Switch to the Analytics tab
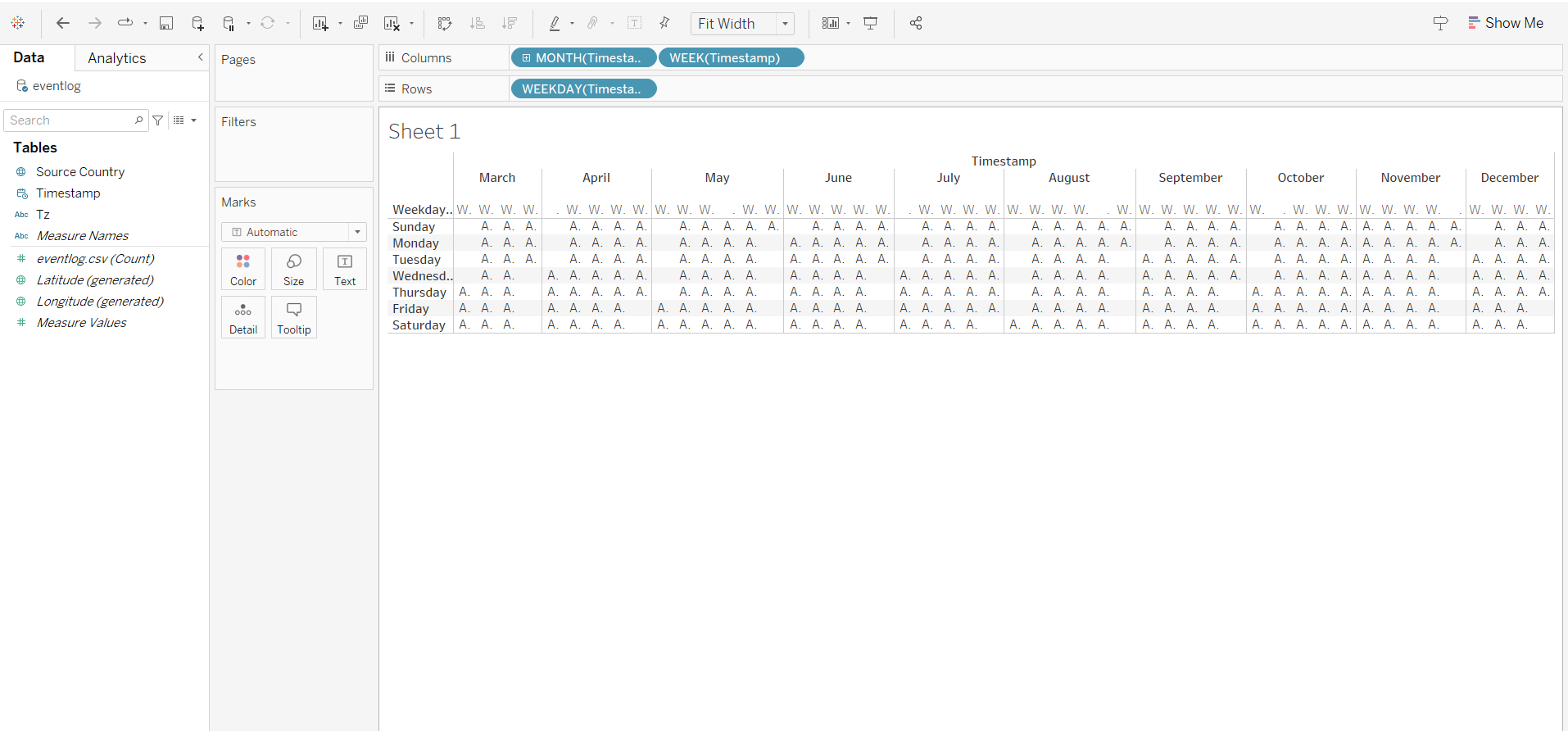This screenshot has width=1568, height=731. (117, 58)
